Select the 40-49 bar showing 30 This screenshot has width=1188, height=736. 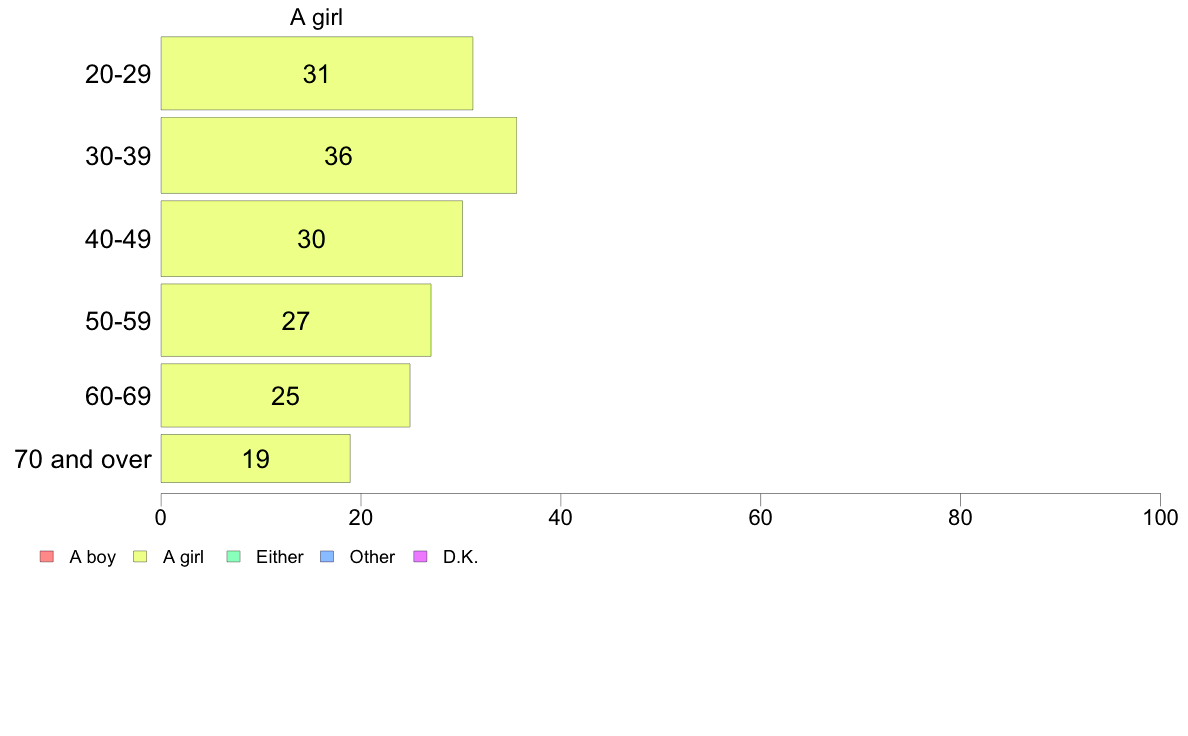[311, 239]
